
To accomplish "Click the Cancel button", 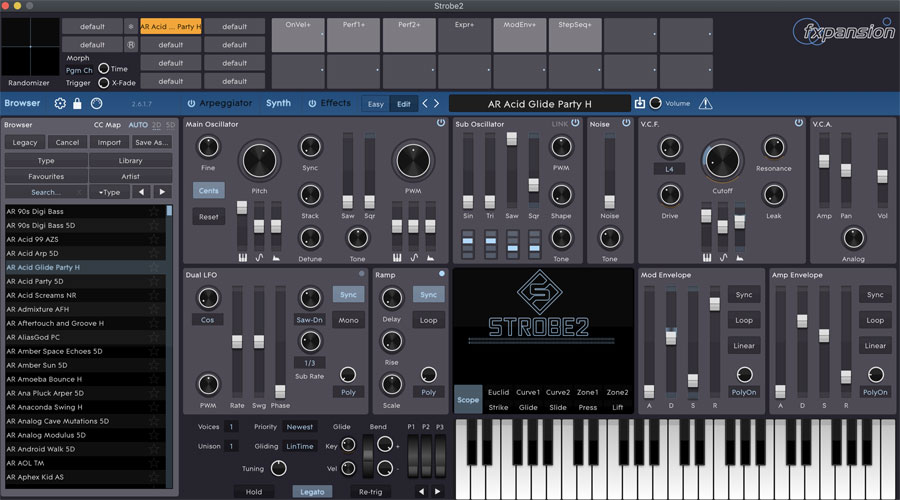I will [67, 142].
